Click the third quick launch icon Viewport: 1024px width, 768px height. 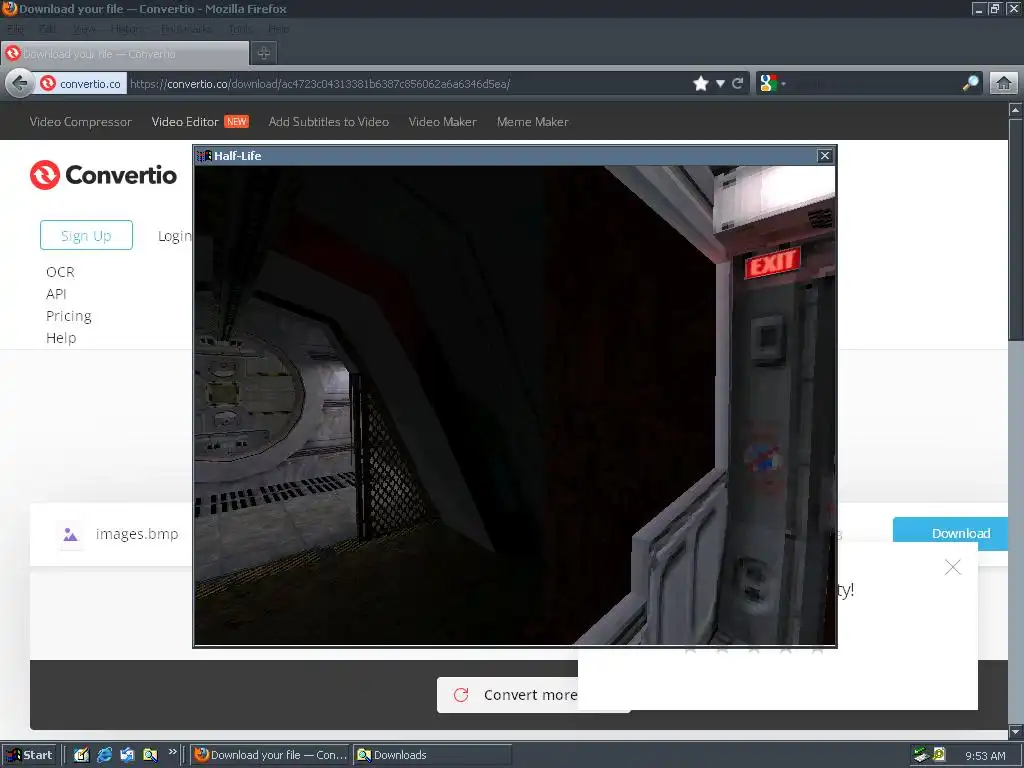click(x=127, y=755)
